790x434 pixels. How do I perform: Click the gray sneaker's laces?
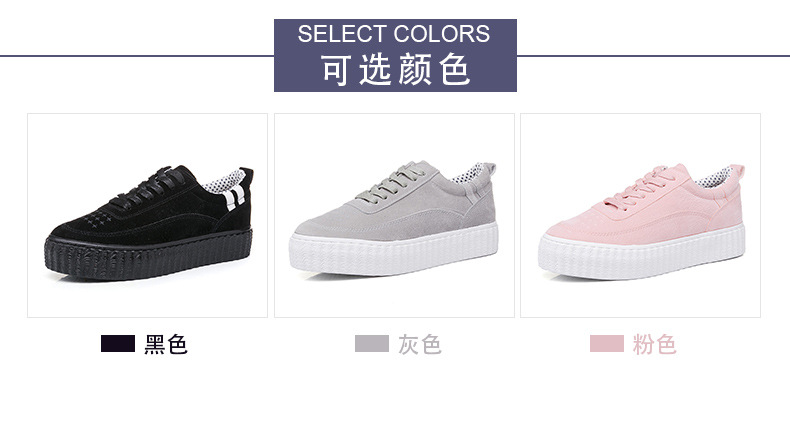click(x=390, y=185)
